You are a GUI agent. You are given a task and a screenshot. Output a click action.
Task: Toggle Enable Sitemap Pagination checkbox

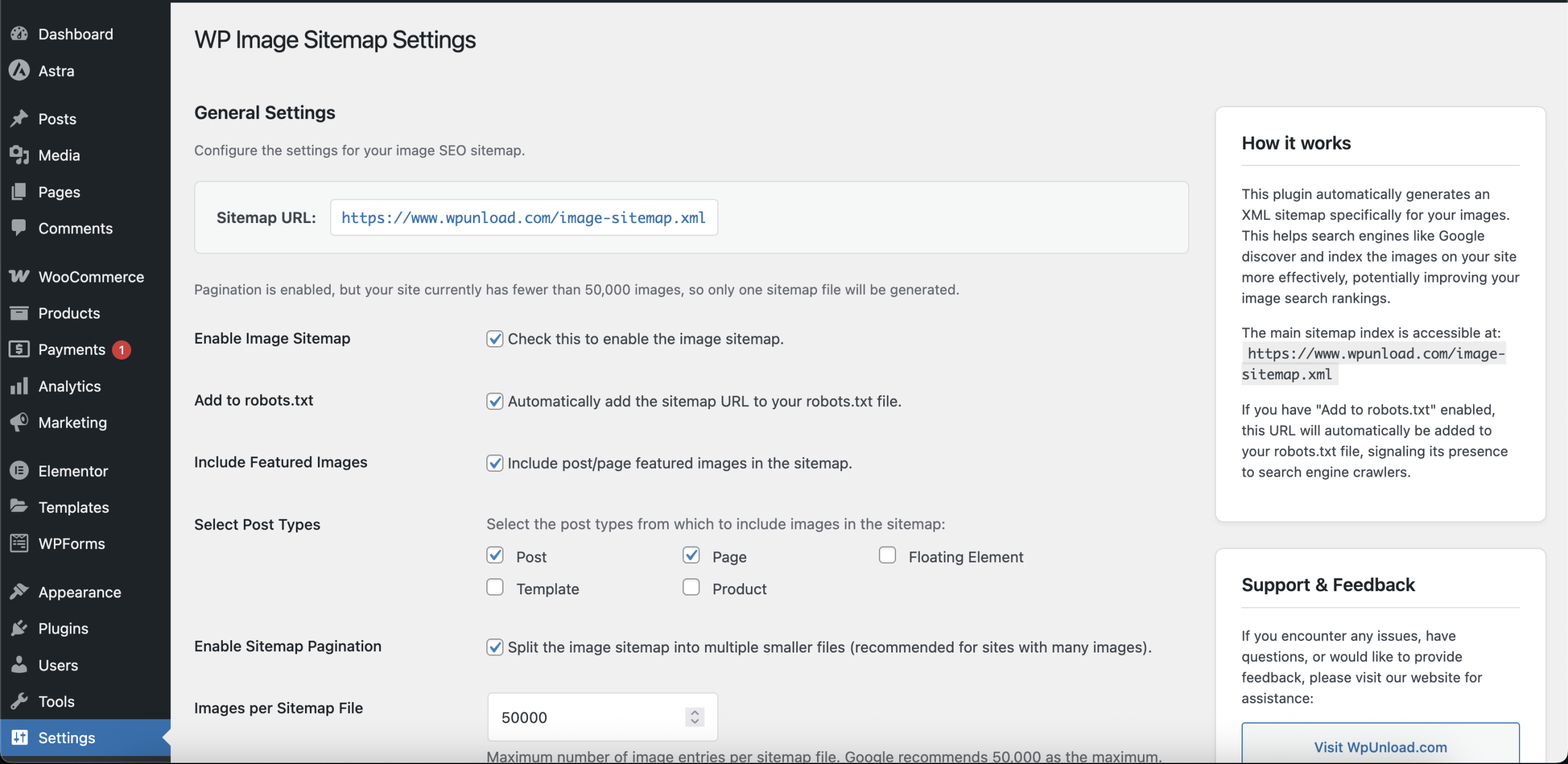pyautogui.click(x=495, y=647)
